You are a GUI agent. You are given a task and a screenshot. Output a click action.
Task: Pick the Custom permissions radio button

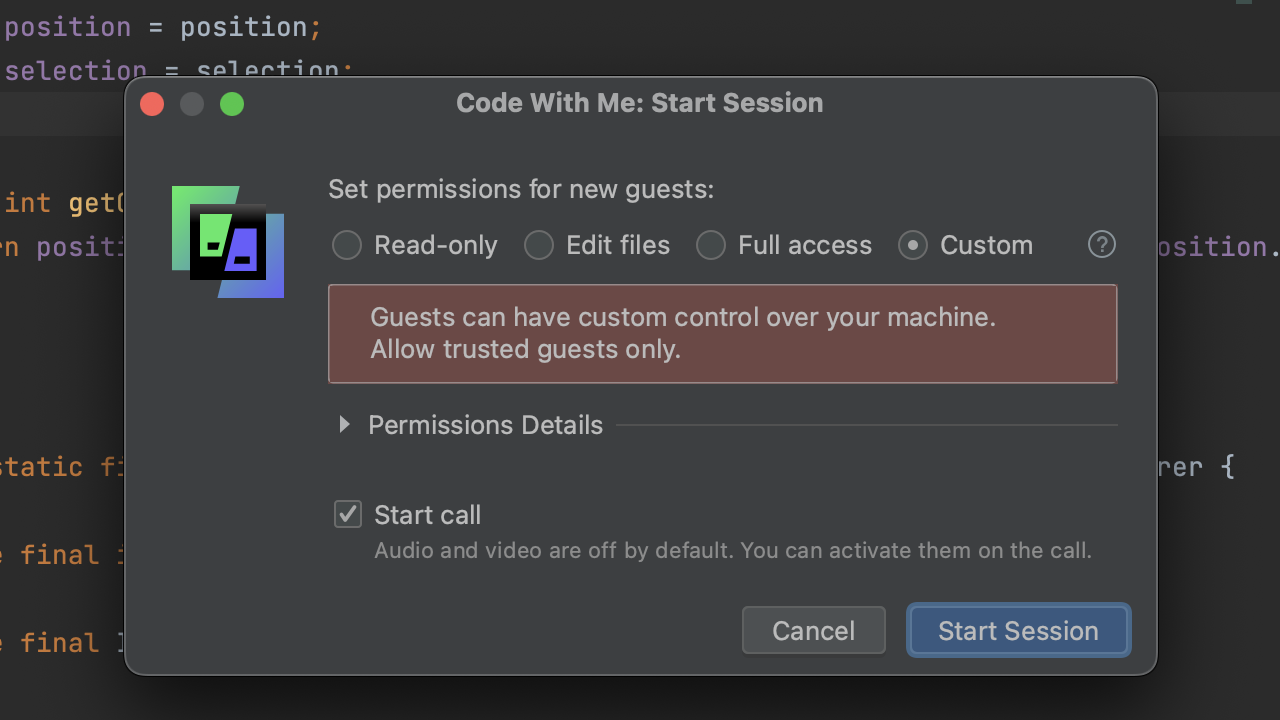coord(913,245)
